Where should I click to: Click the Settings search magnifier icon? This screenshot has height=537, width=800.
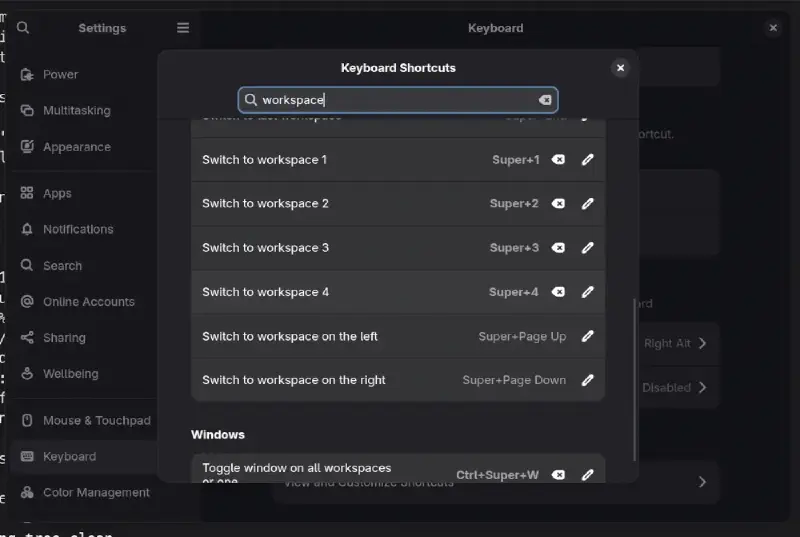(23, 28)
